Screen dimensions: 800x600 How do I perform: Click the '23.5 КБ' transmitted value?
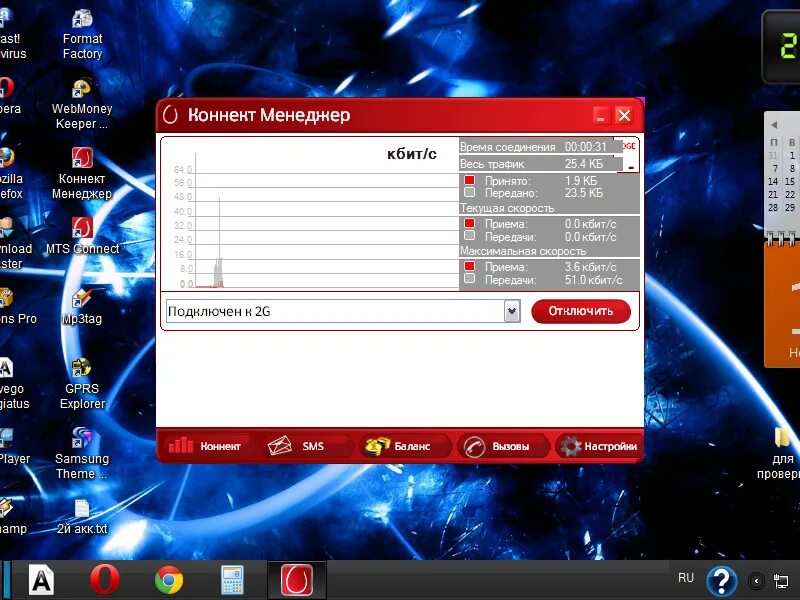tap(584, 193)
